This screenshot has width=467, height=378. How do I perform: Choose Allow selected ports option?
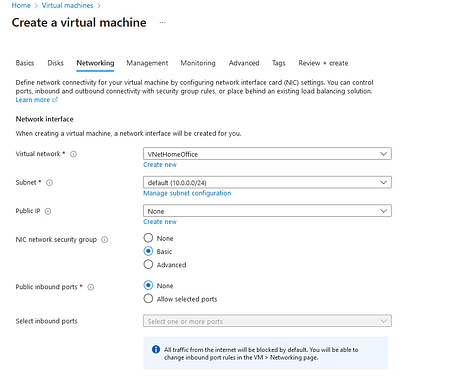pos(148,299)
